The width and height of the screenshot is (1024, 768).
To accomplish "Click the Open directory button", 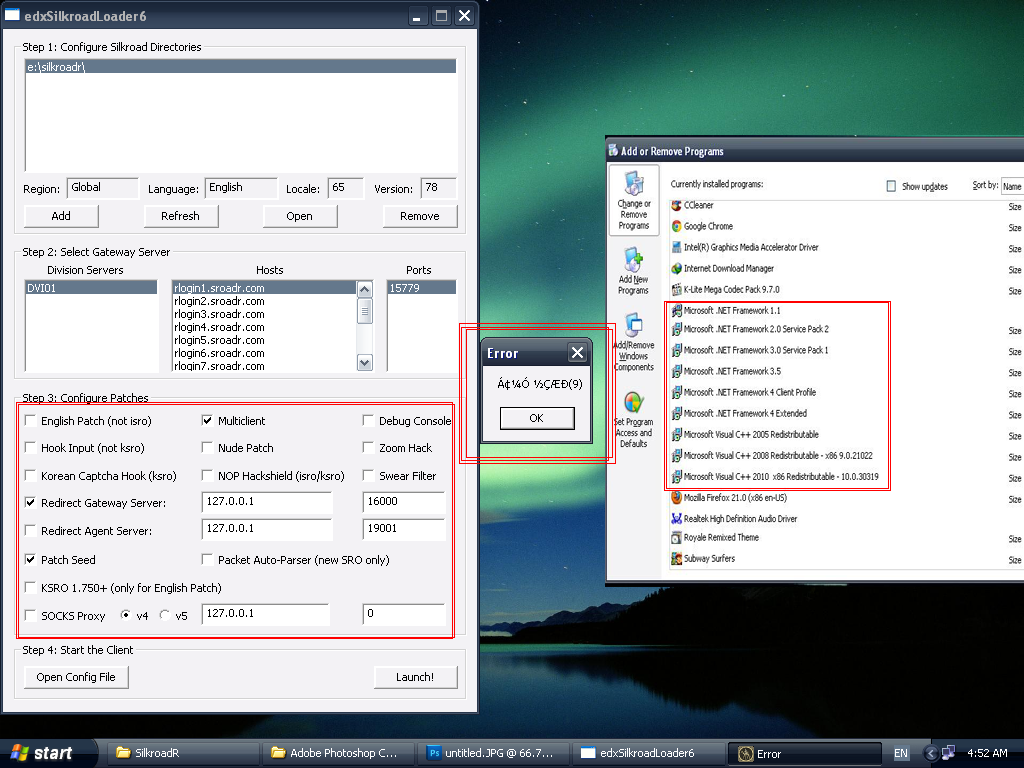I will [300, 216].
